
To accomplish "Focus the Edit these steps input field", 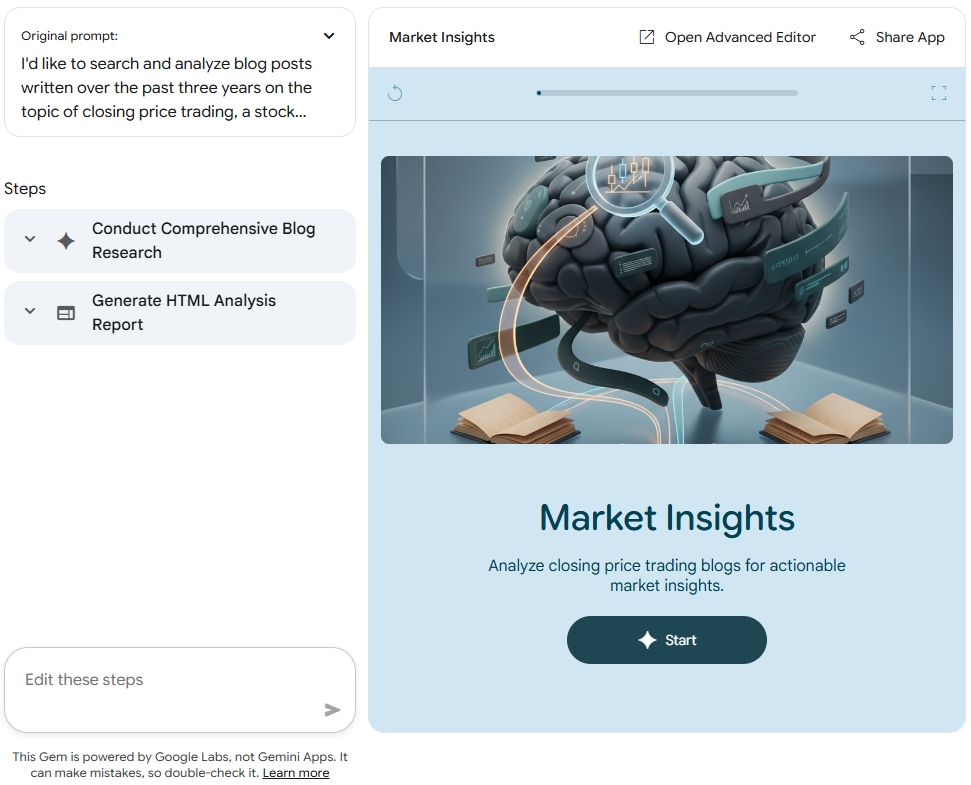I will [170, 681].
